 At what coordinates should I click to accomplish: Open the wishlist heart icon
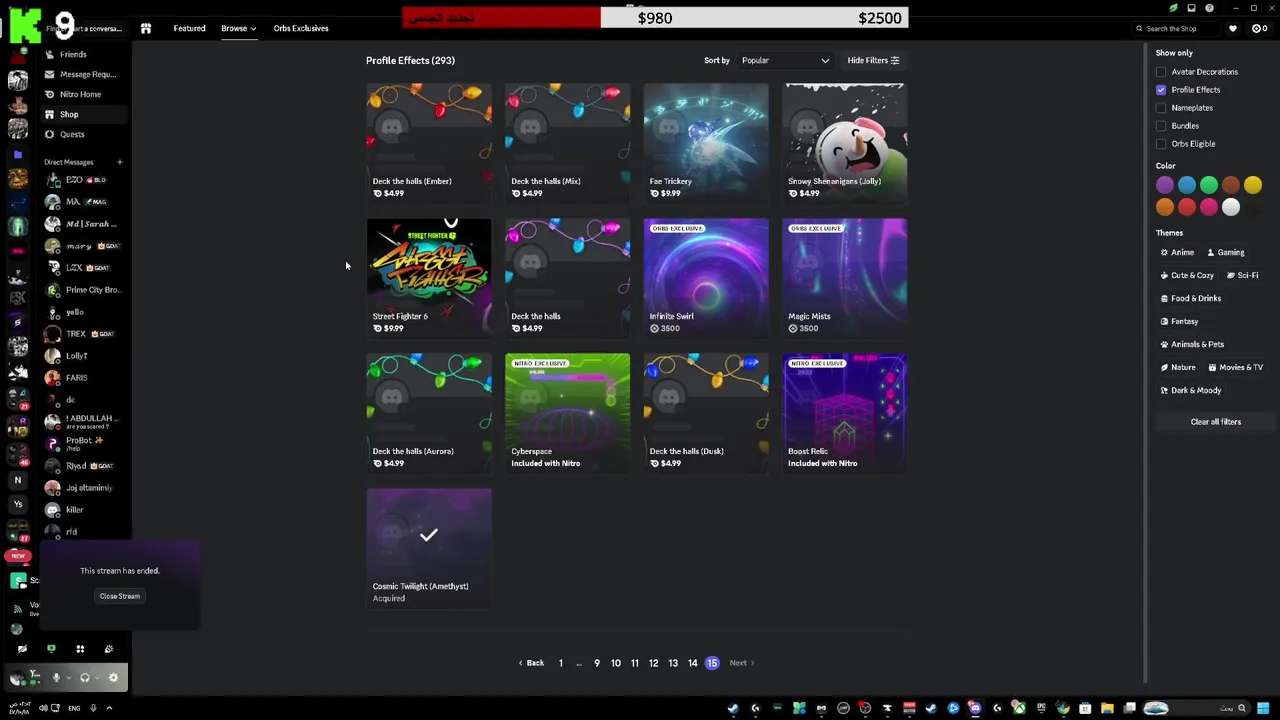[x=1233, y=29]
